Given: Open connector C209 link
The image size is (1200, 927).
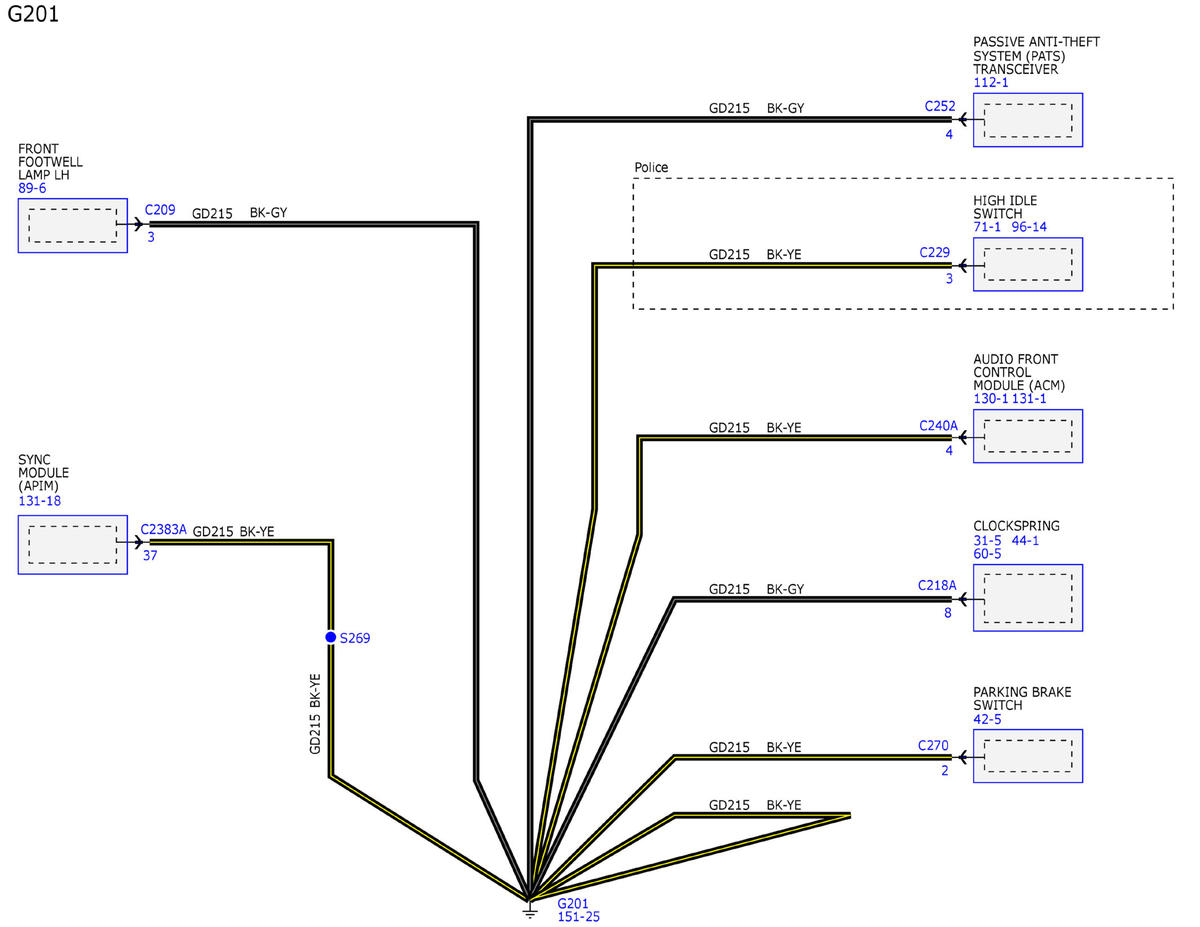Looking at the screenshot, I should tap(160, 211).
